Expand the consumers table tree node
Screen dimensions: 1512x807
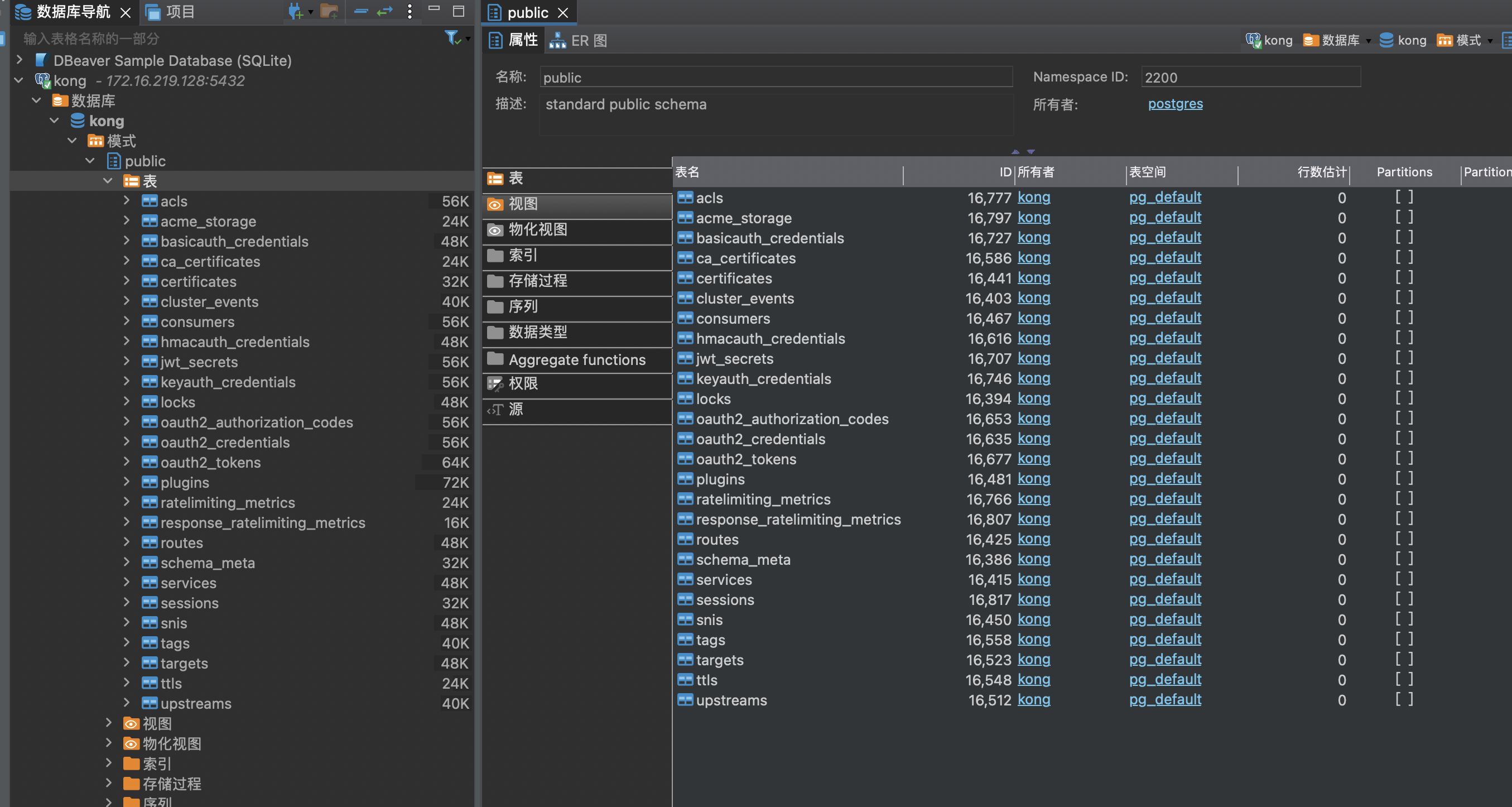[127, 321]
